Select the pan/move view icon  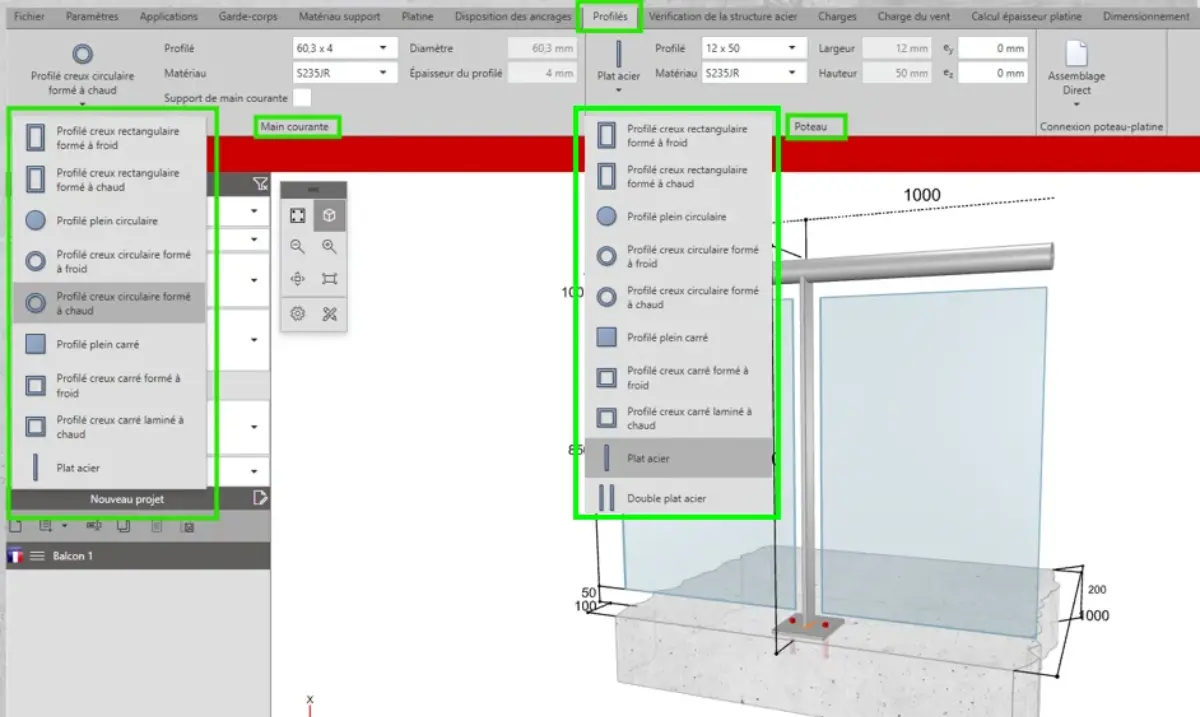click(297, 279)
